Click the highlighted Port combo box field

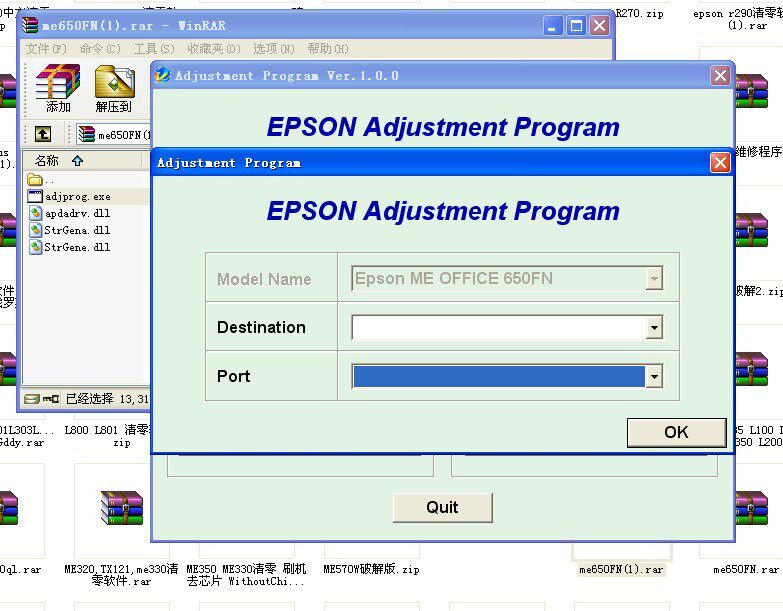tap(507, 376)
